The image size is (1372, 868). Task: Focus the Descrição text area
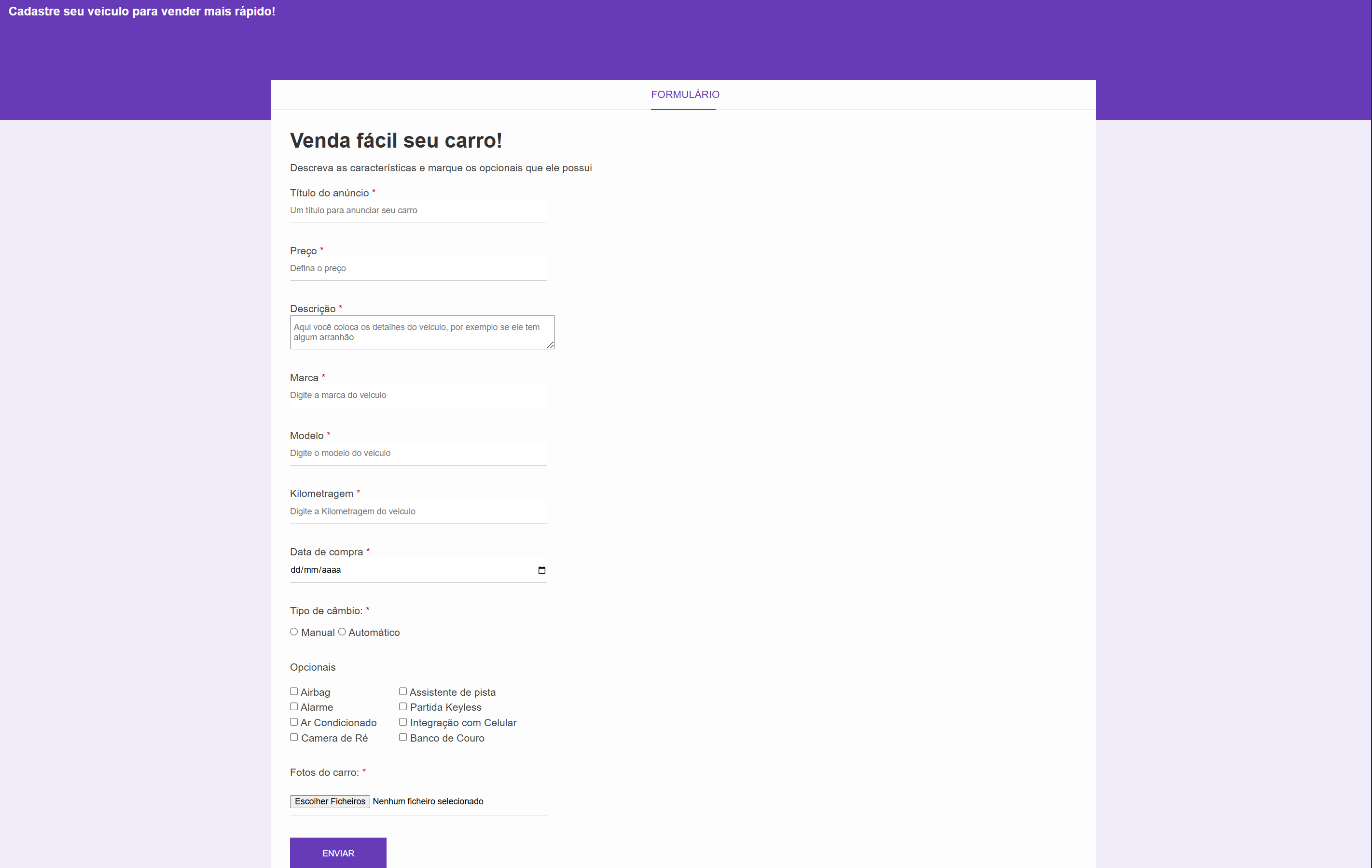click(422, 332)
